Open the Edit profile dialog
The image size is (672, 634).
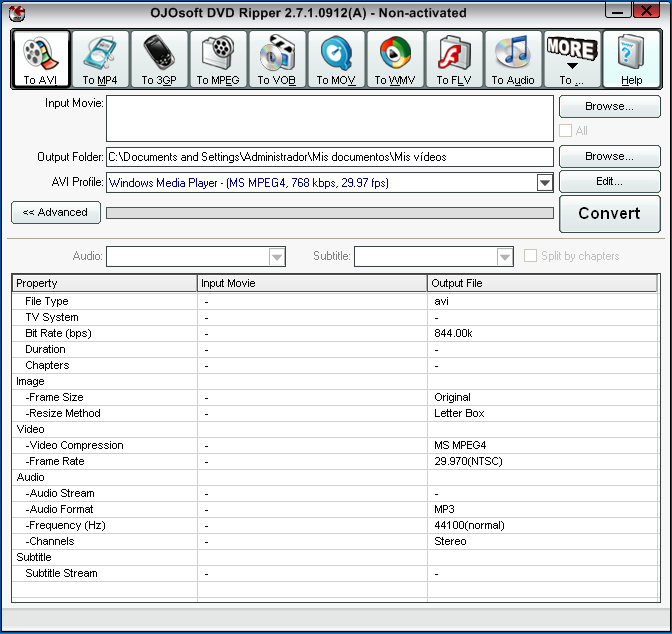tap(609, 182)
